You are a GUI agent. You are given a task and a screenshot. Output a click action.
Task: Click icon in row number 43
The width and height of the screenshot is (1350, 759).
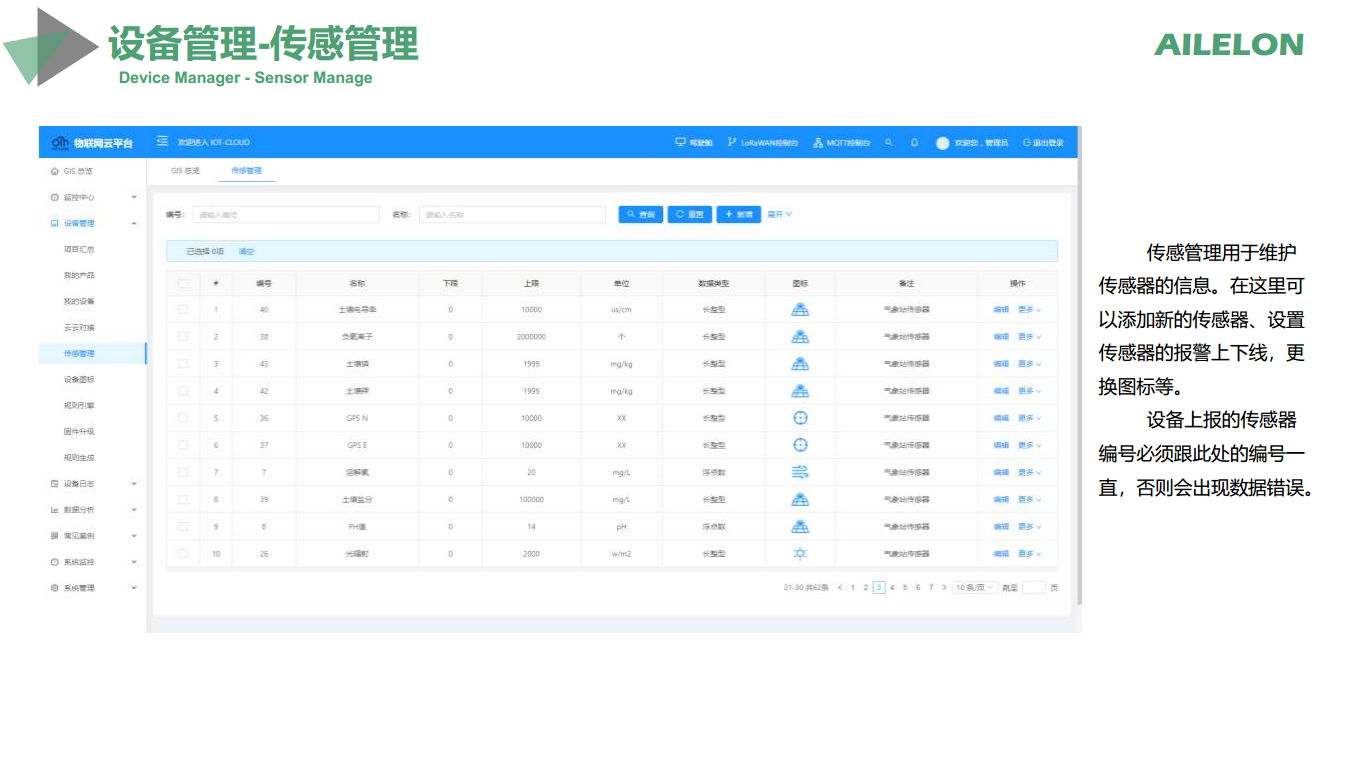tap(800, 364)
